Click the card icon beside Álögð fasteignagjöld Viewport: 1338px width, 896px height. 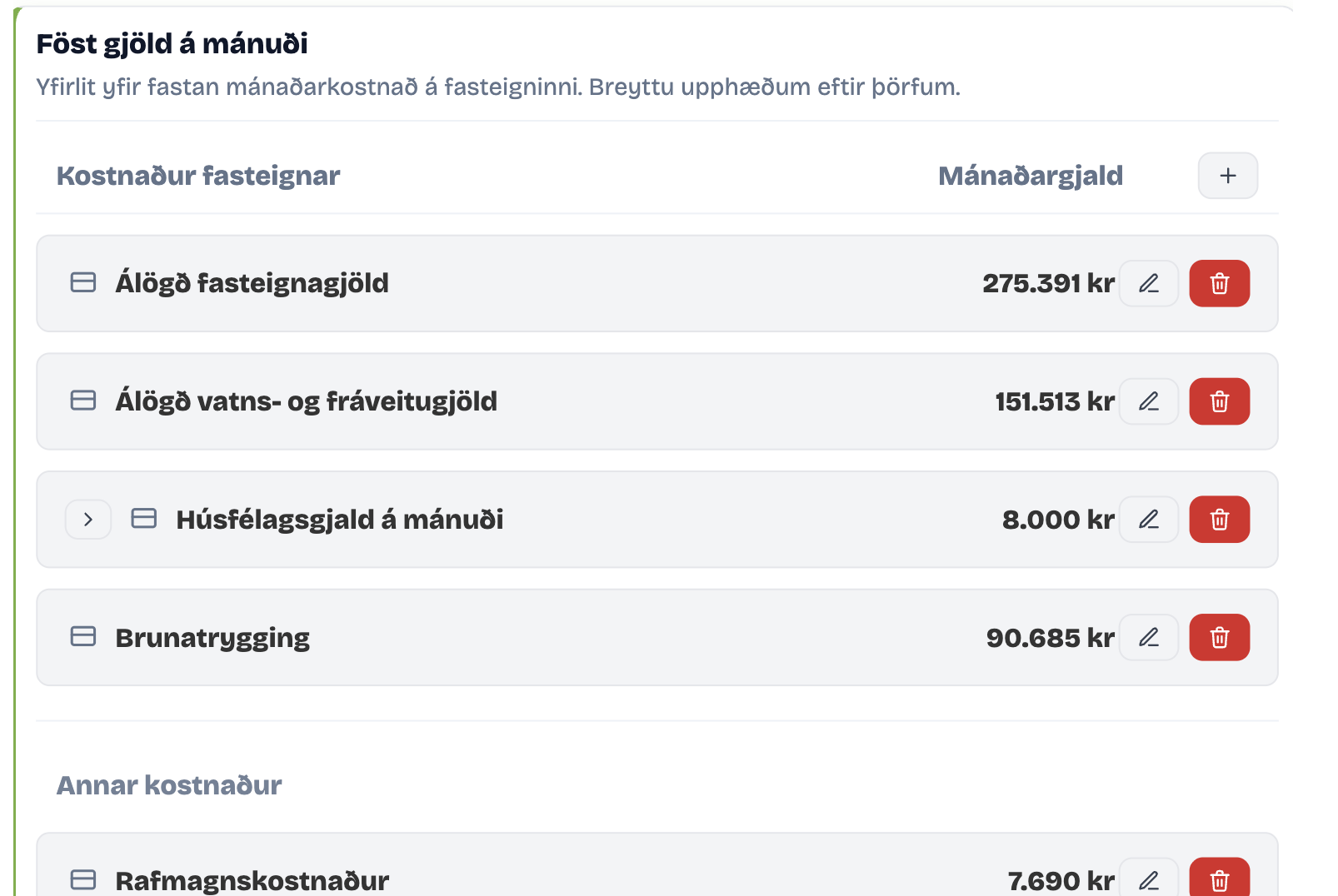82,283
